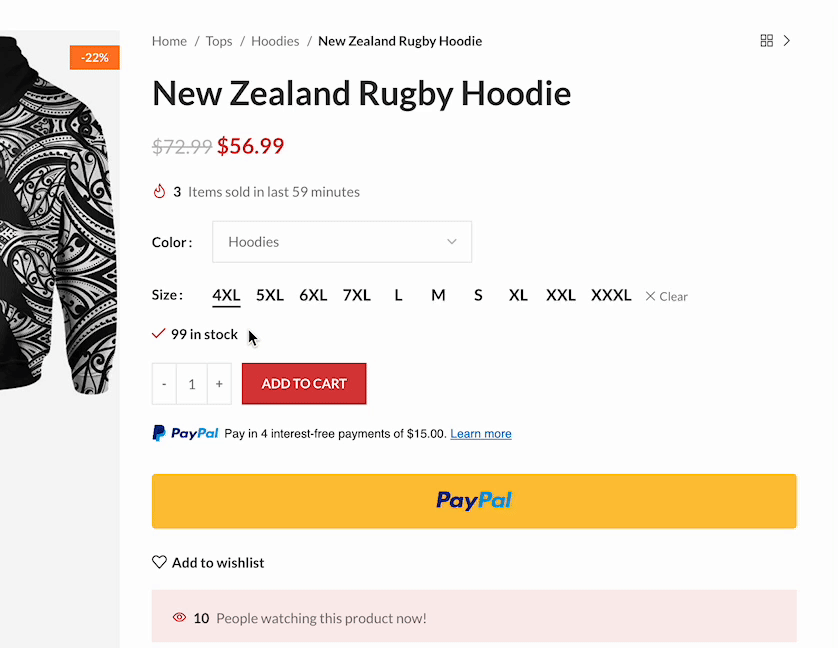The width and height of the screenshot is (838, 648).
Task: Go to next product arrow
Action: tap(787, 41)
